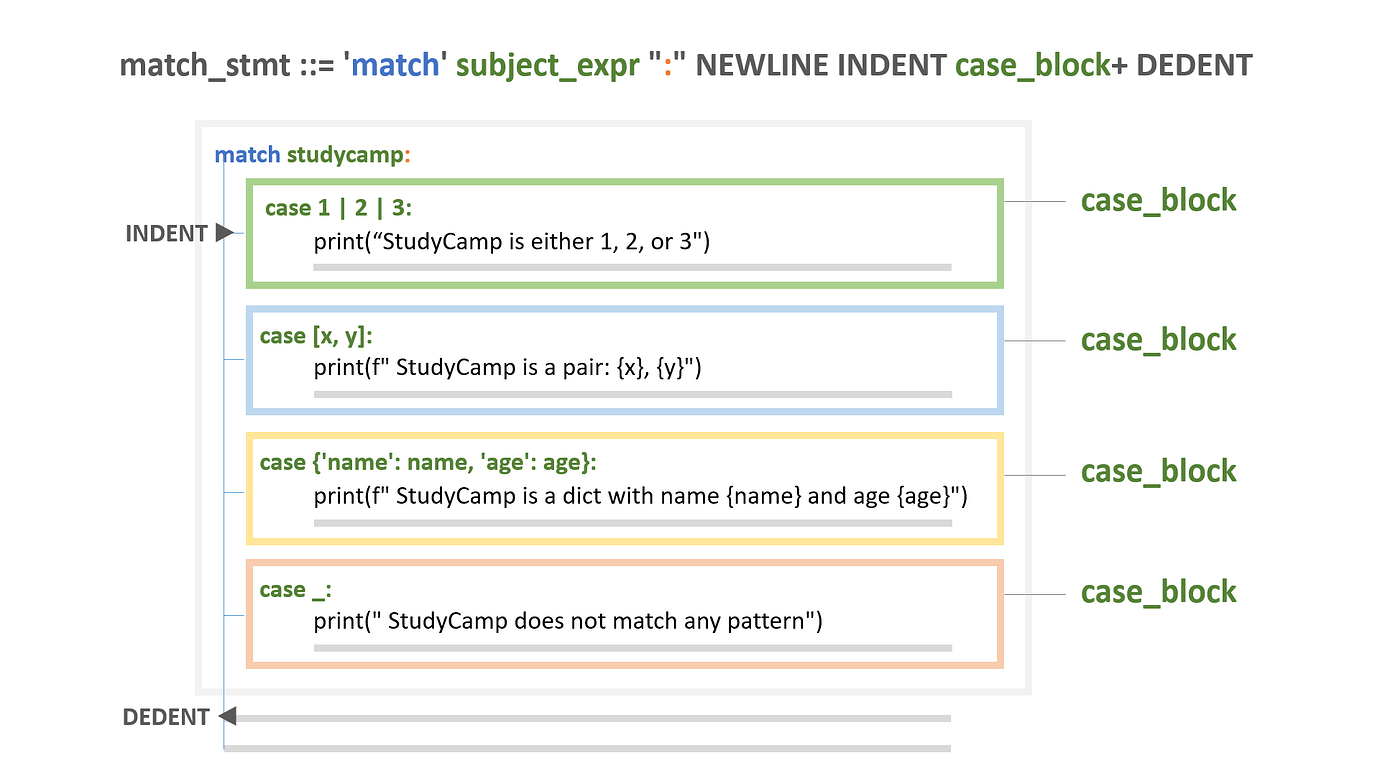The image size is (1380, 776).
Task: Click the INDENT label beside the arrowhead
Action: [x=166, y=233]
